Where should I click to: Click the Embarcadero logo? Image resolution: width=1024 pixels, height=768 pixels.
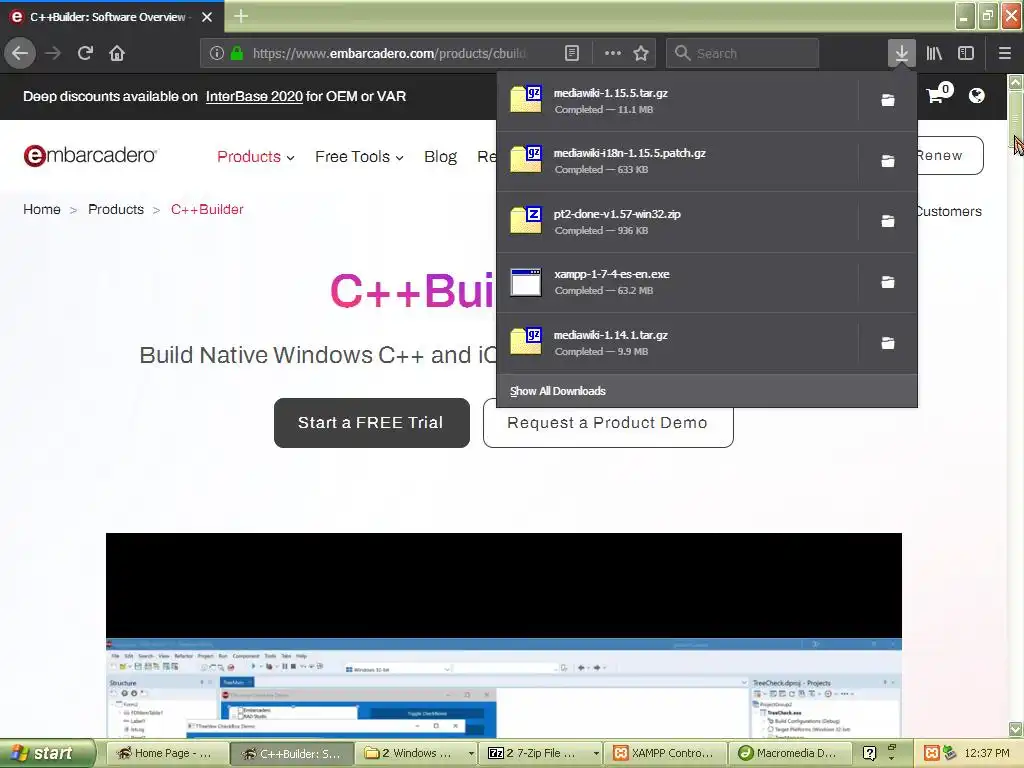(90, 155)
